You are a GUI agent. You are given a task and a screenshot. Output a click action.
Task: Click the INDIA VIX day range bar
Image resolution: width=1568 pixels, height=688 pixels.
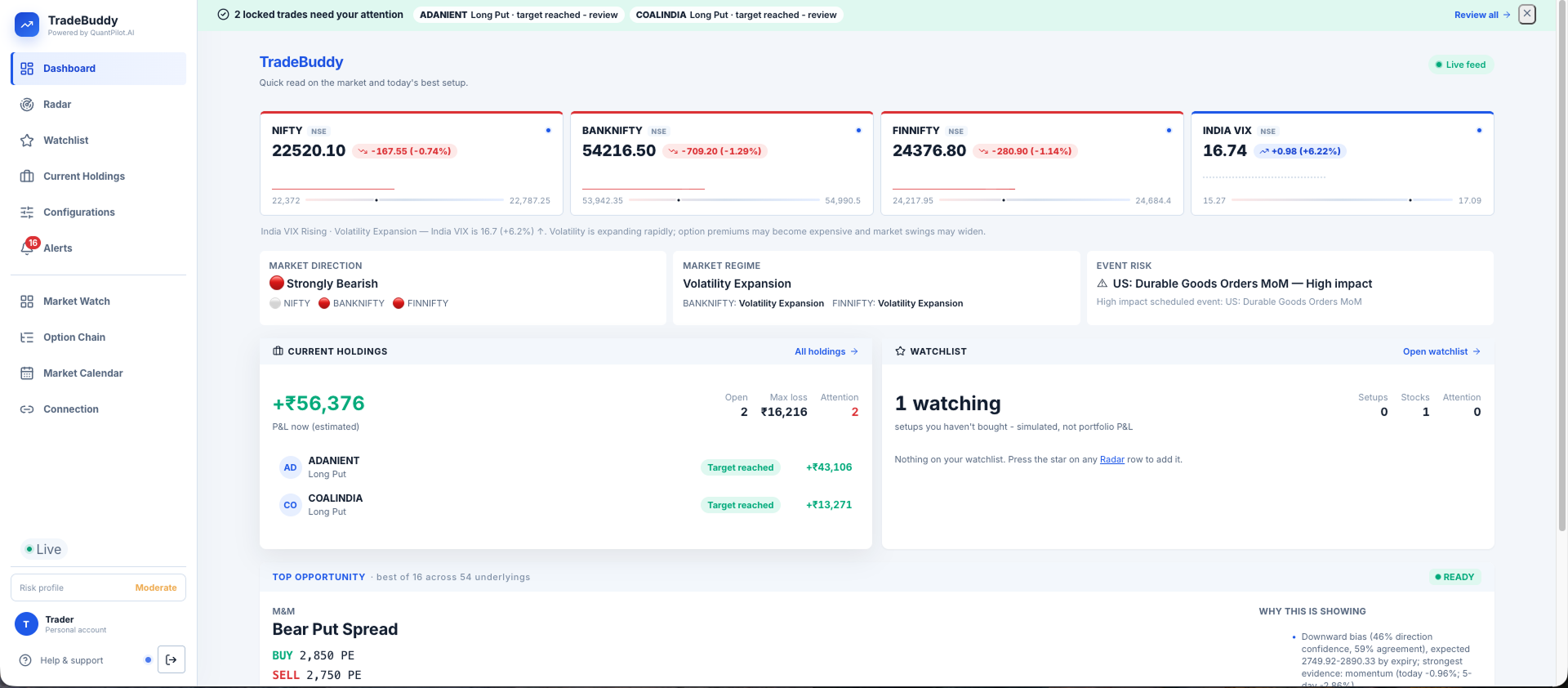coord(1342,200)
